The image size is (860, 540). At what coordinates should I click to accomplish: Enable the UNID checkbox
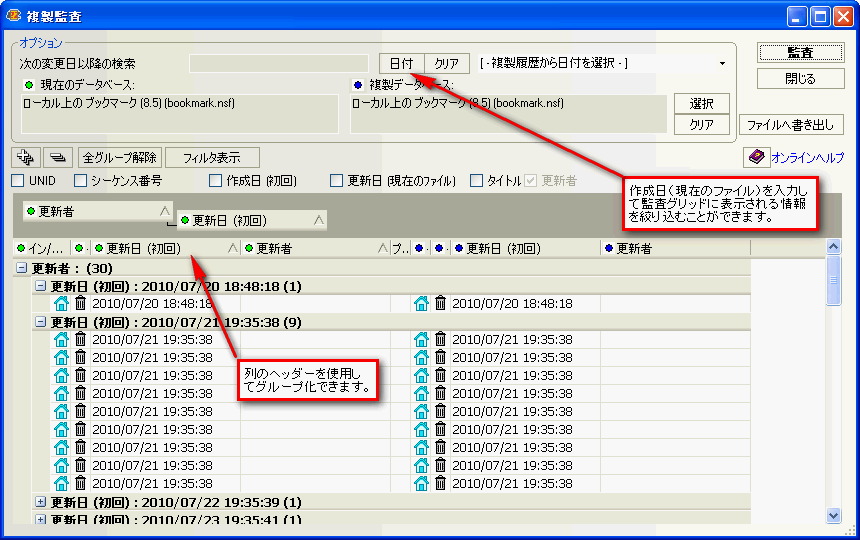coord(18,181)
